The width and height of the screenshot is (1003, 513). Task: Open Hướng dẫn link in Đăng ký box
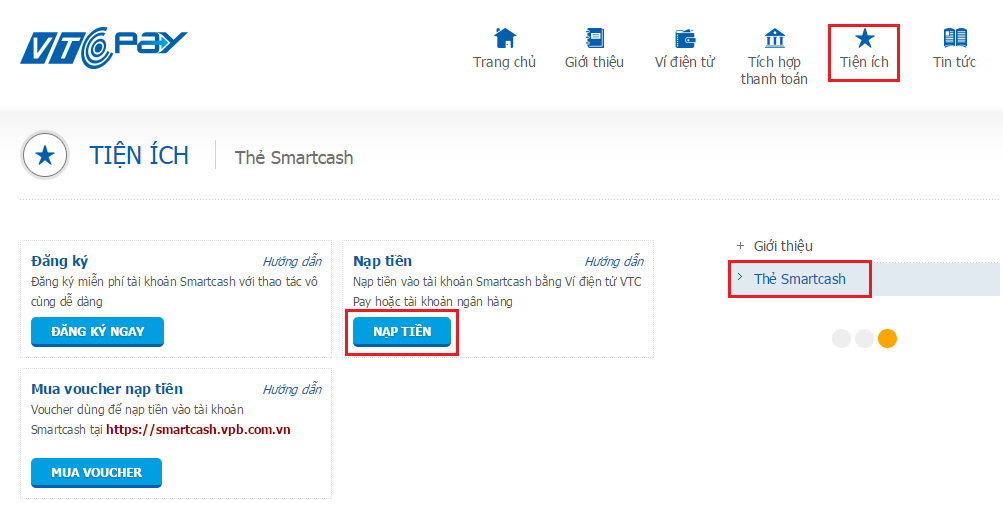(292, 262)
